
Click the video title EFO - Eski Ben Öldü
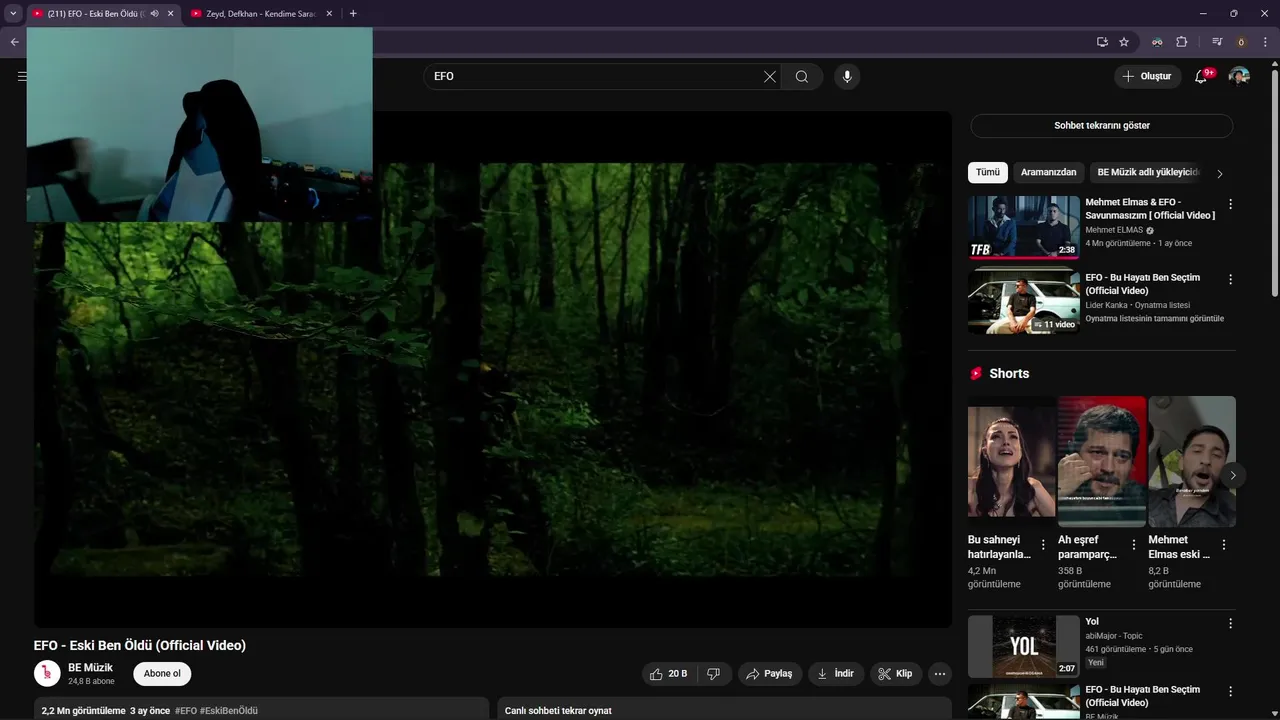coord(140,646)
